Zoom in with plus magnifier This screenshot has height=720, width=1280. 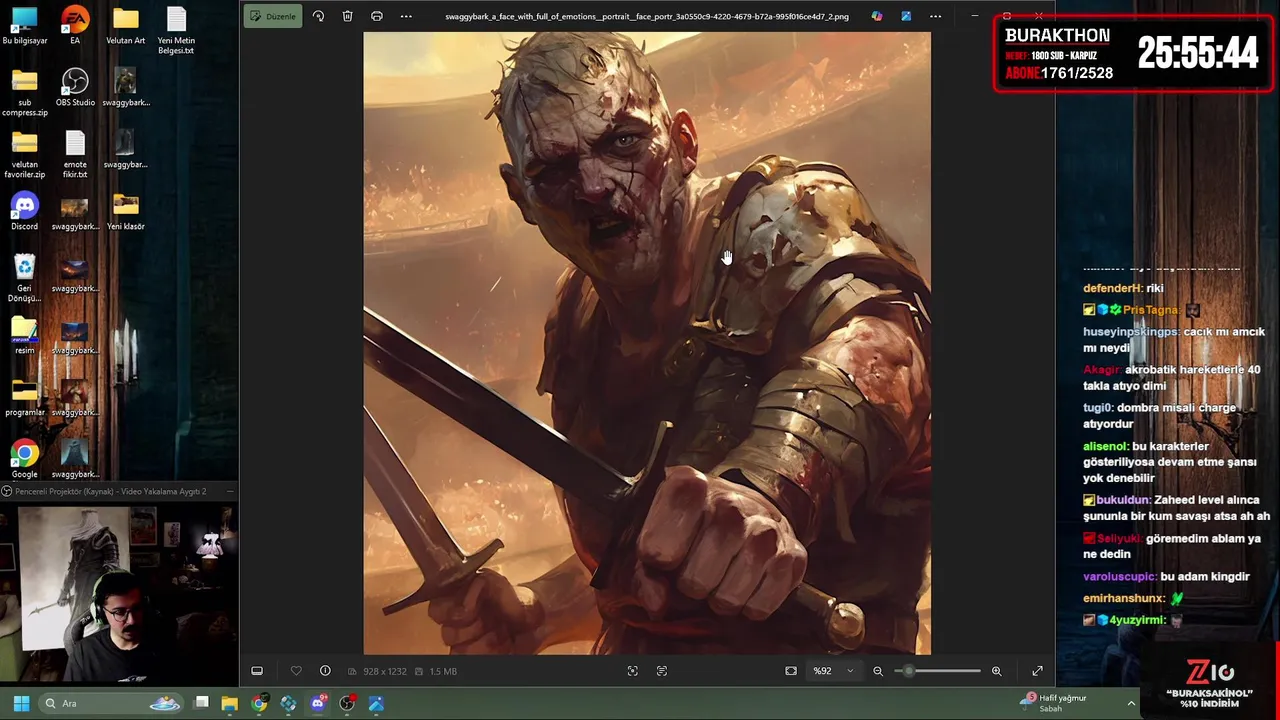996,671
